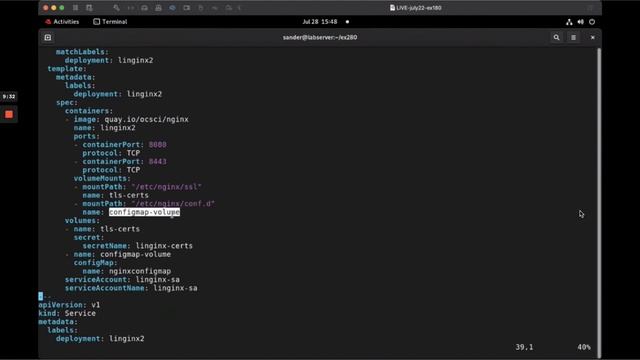
Task: Click the first 'protocol: TCP' line
Action: [111, 153]
